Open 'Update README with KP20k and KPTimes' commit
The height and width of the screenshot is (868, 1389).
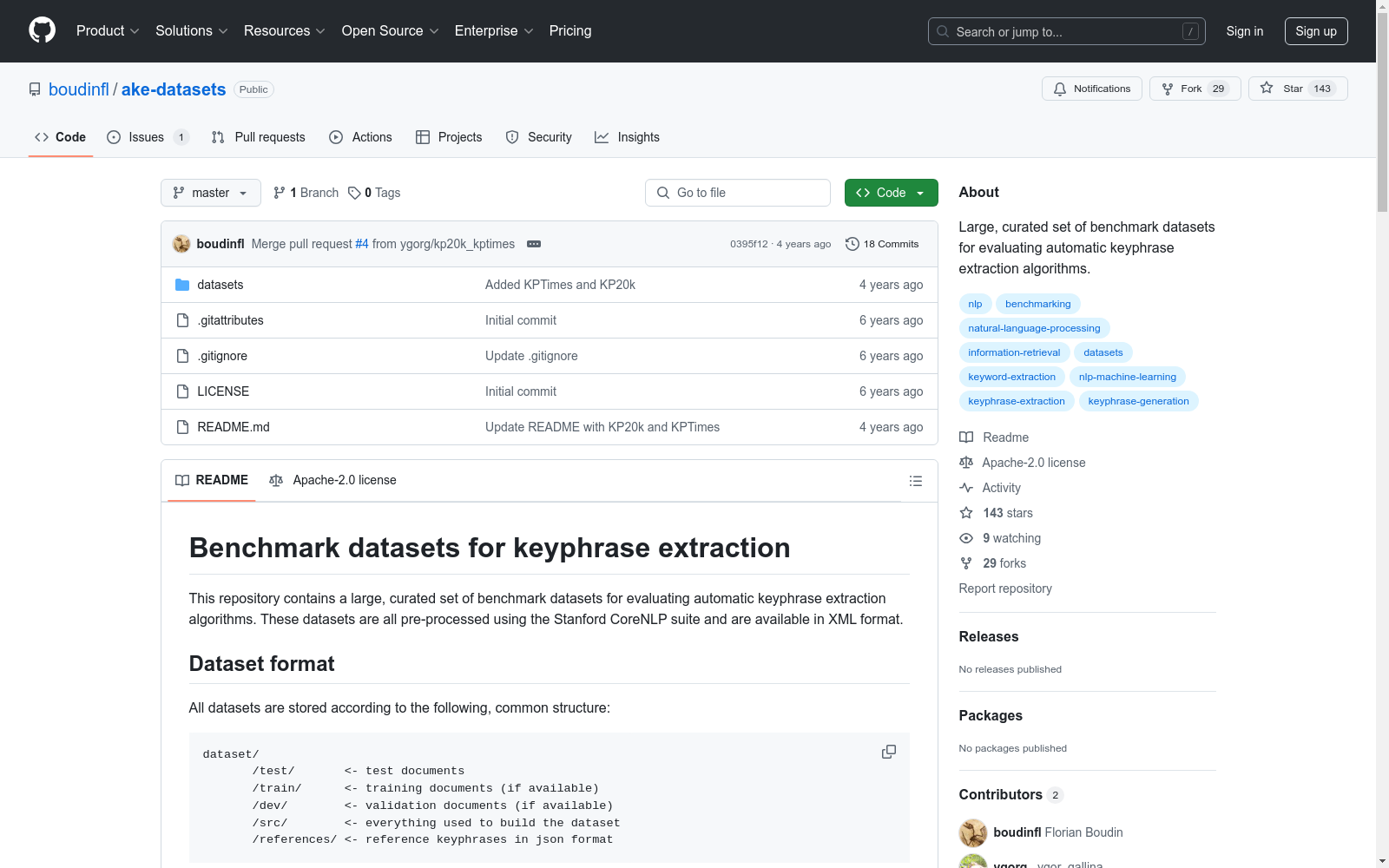click(x=602, y=427)
